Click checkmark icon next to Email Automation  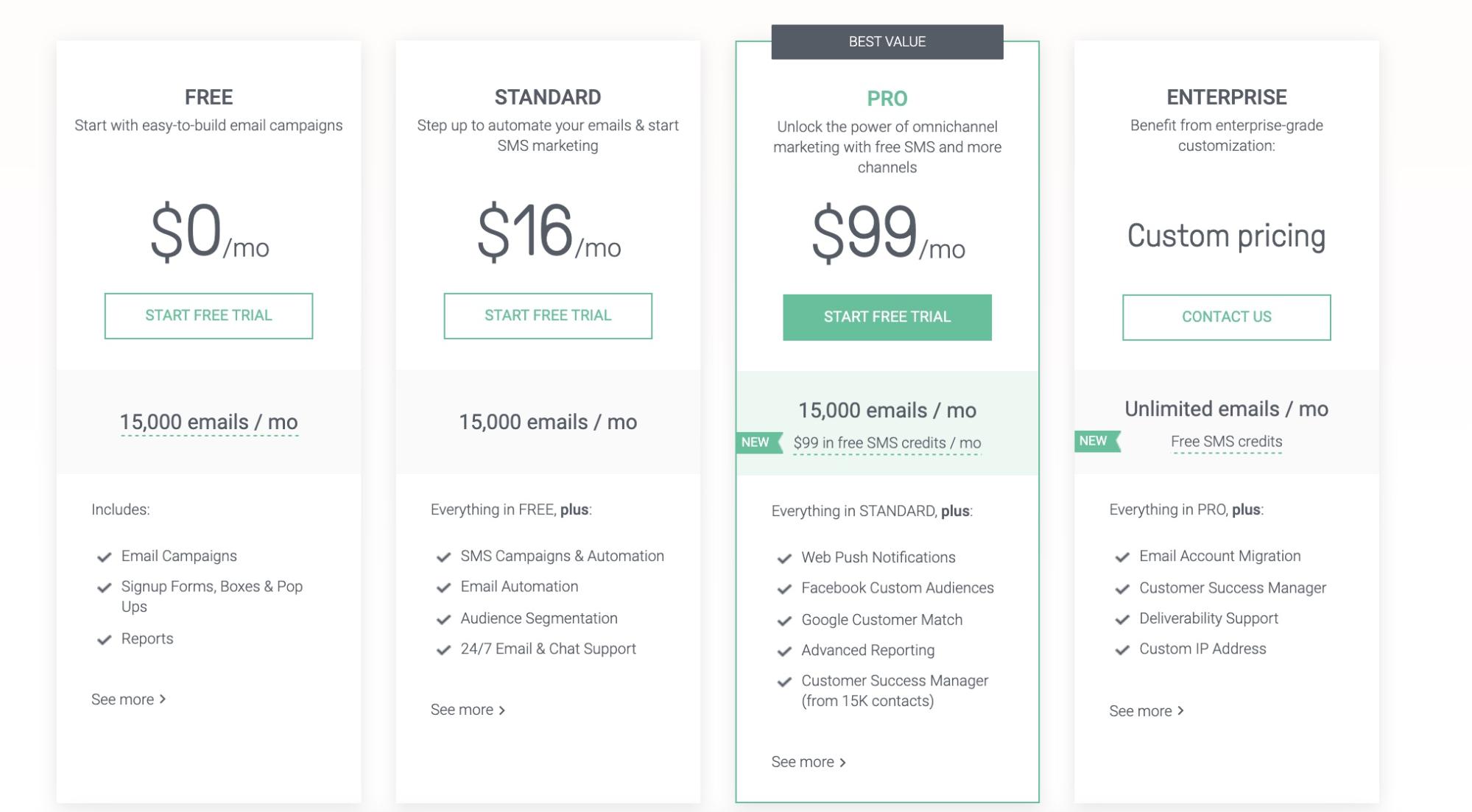[443, 587]
